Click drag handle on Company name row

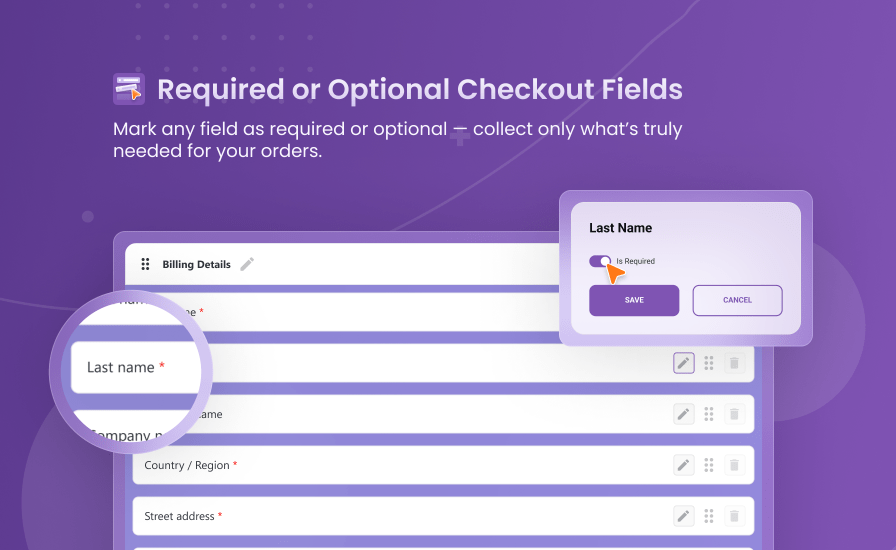tap(709, 414)
